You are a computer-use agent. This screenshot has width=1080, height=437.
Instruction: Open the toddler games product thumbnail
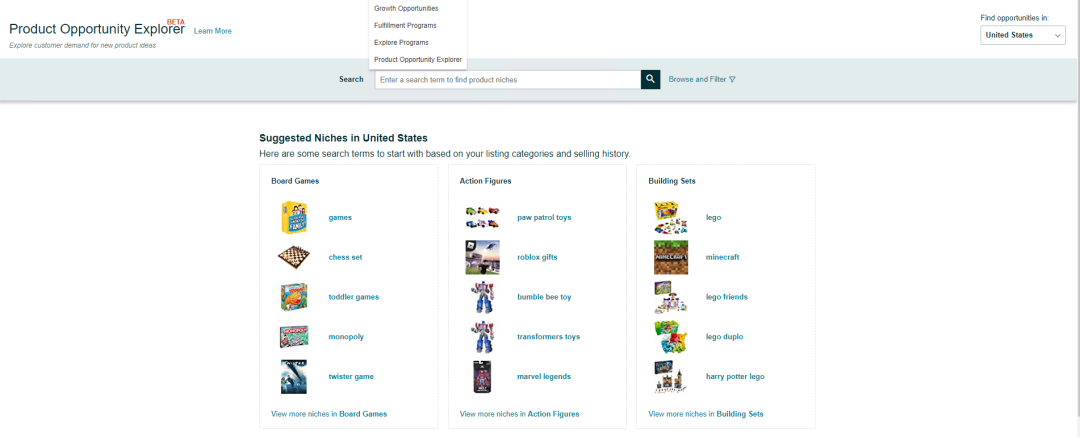click(293, 297)
